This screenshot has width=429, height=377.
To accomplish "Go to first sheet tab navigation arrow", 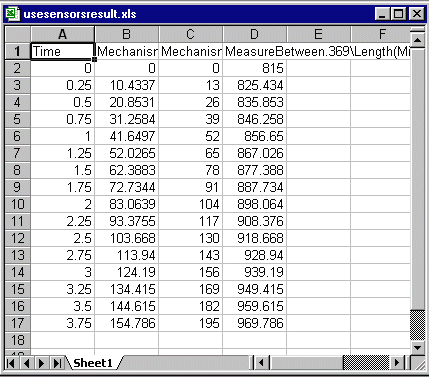I will tap(10, 363).
